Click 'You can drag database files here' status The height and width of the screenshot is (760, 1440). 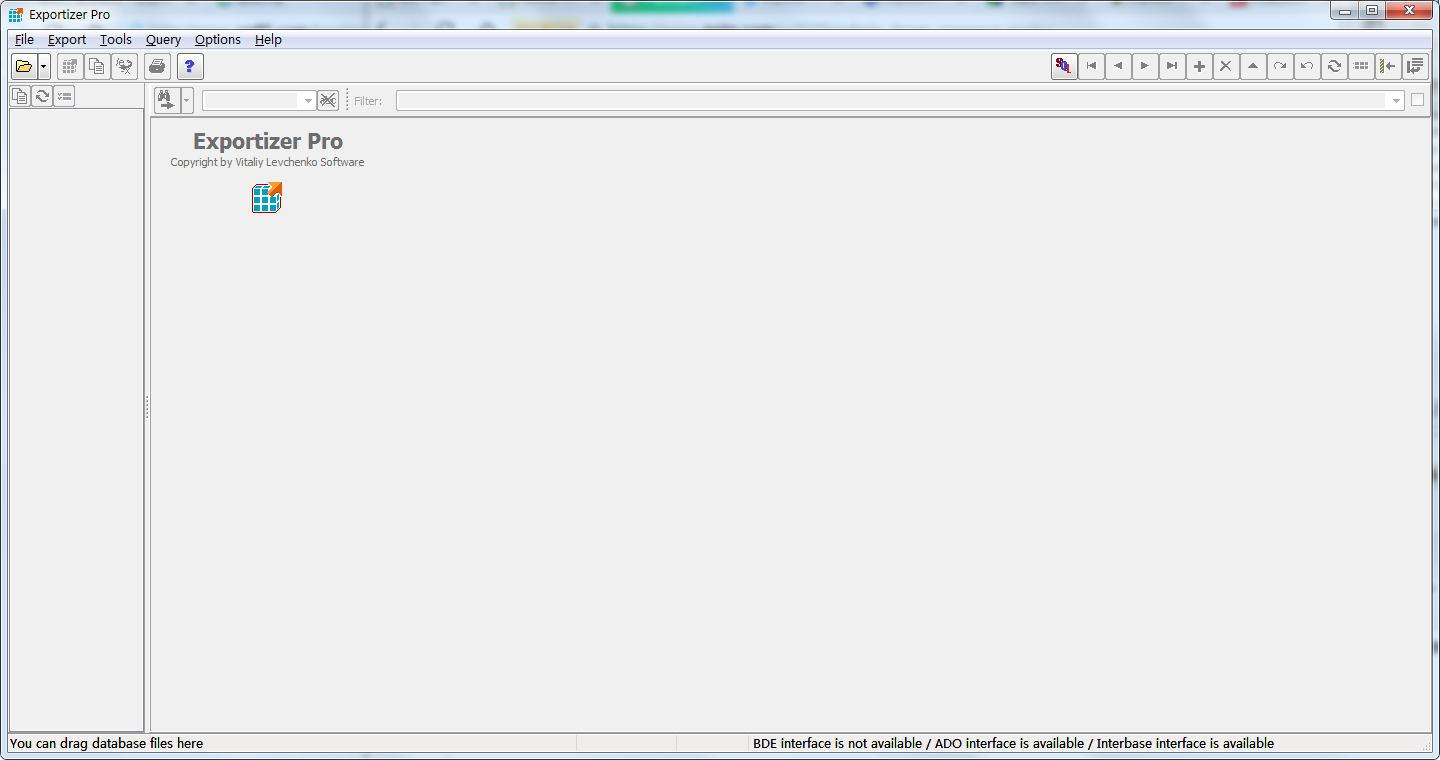pyautogui.click(x=106, y=743)
